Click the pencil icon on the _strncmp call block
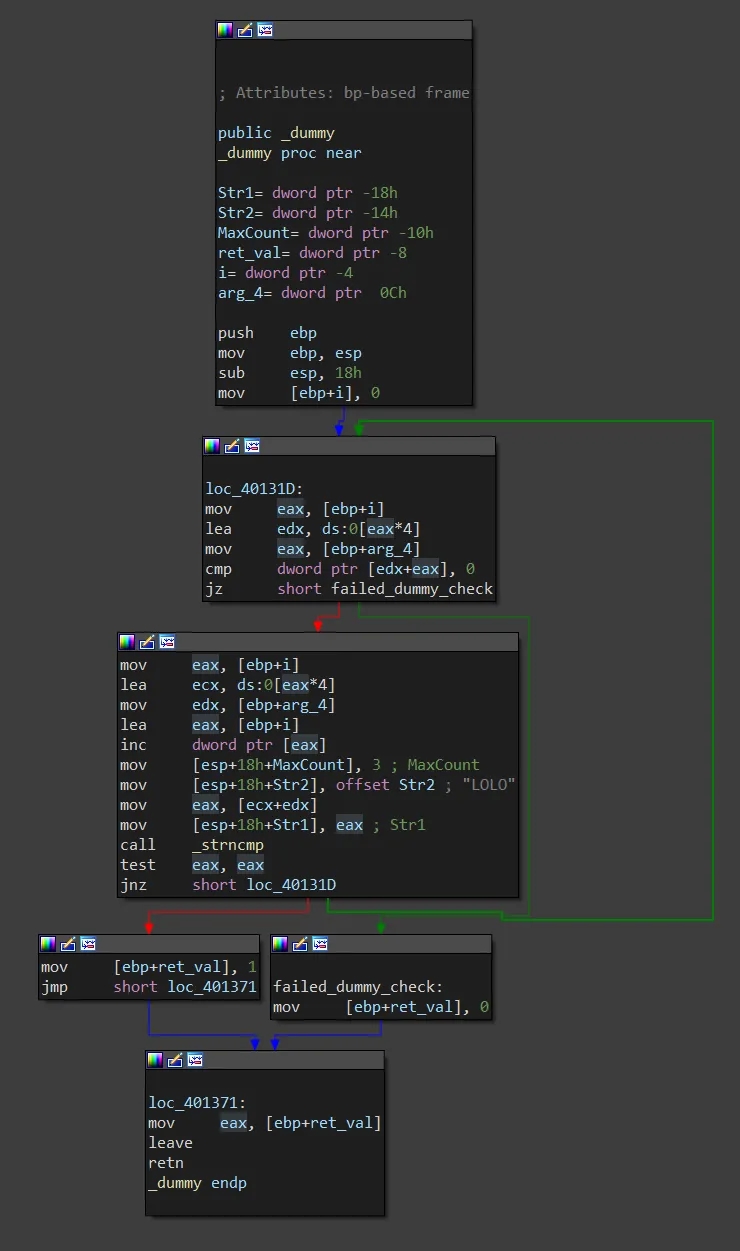 pos(147,642)
